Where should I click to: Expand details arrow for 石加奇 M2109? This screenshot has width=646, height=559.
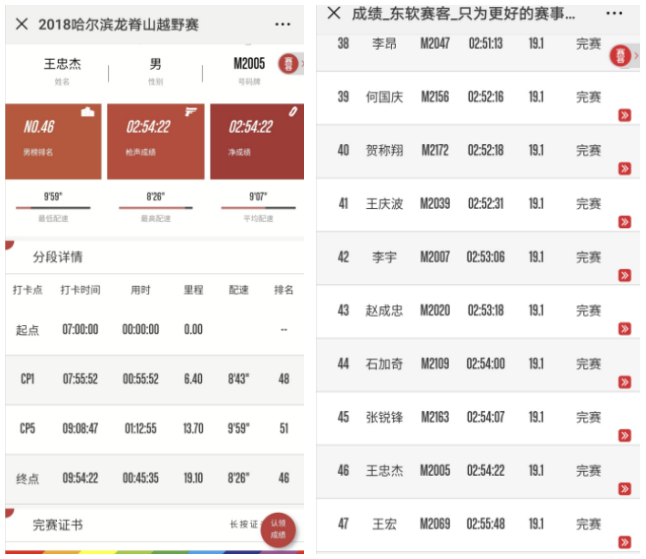pyautogui.click(x=625, y=382)
